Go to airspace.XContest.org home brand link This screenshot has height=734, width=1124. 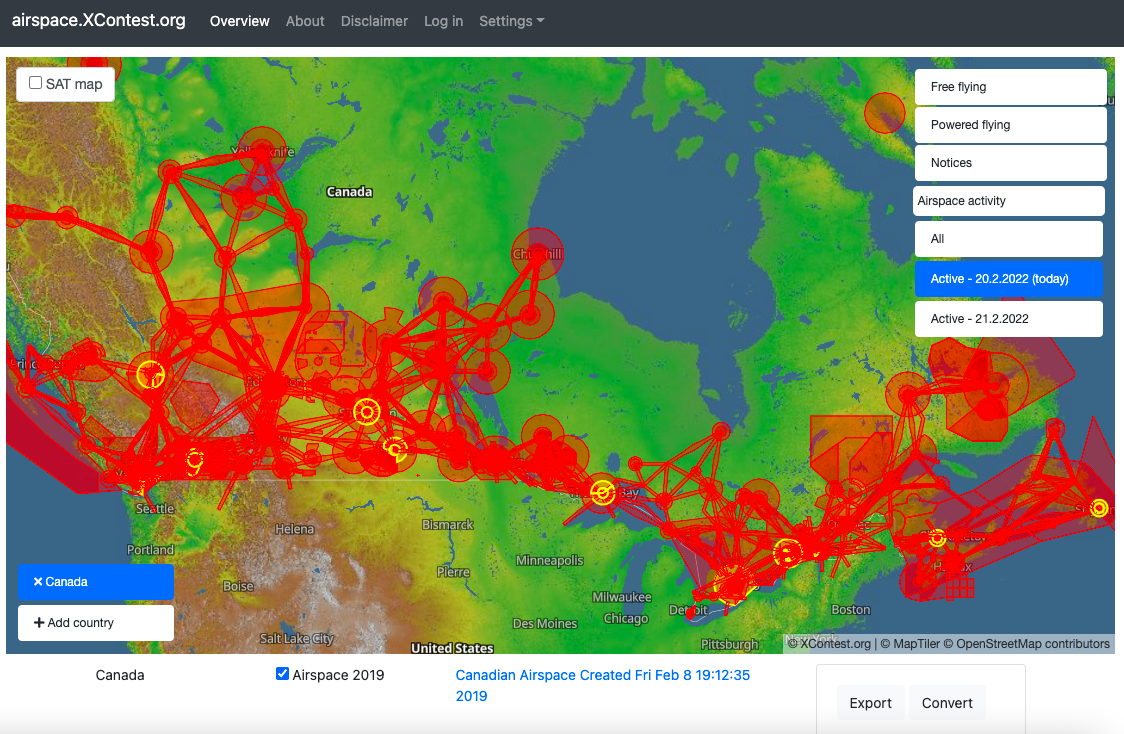coord(99,20)
